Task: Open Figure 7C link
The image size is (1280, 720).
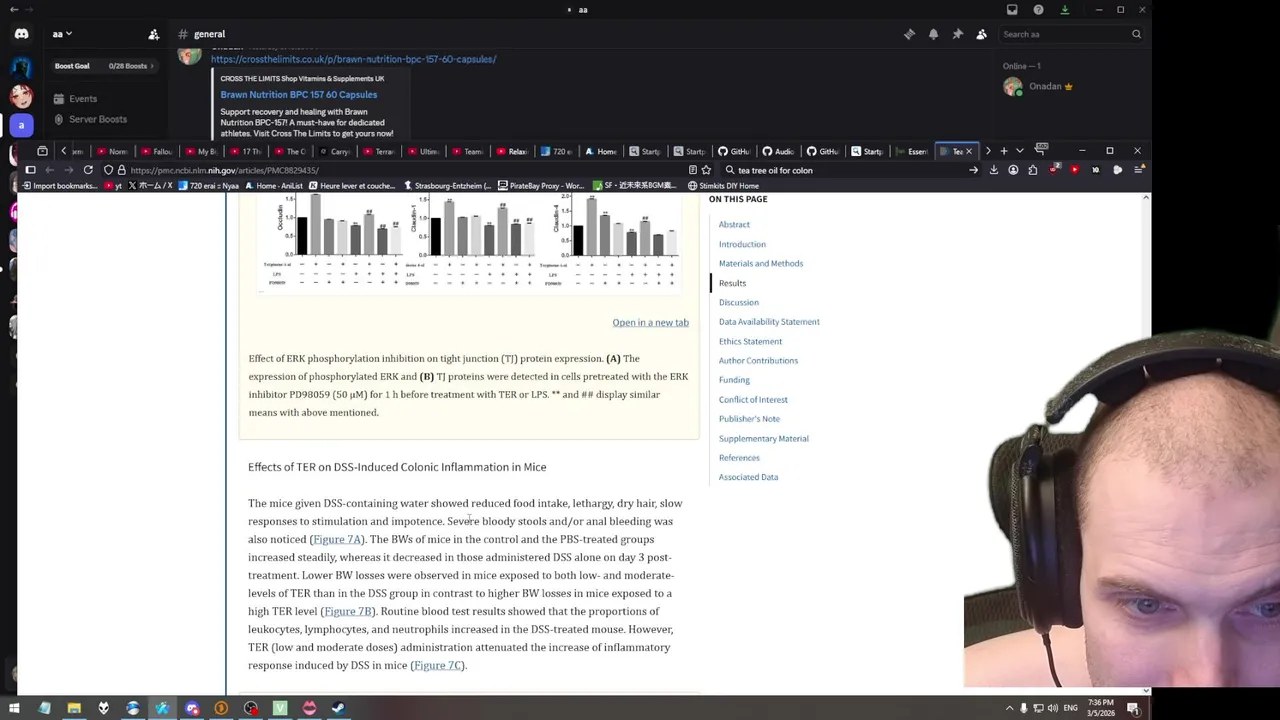Action: [437, 665]
